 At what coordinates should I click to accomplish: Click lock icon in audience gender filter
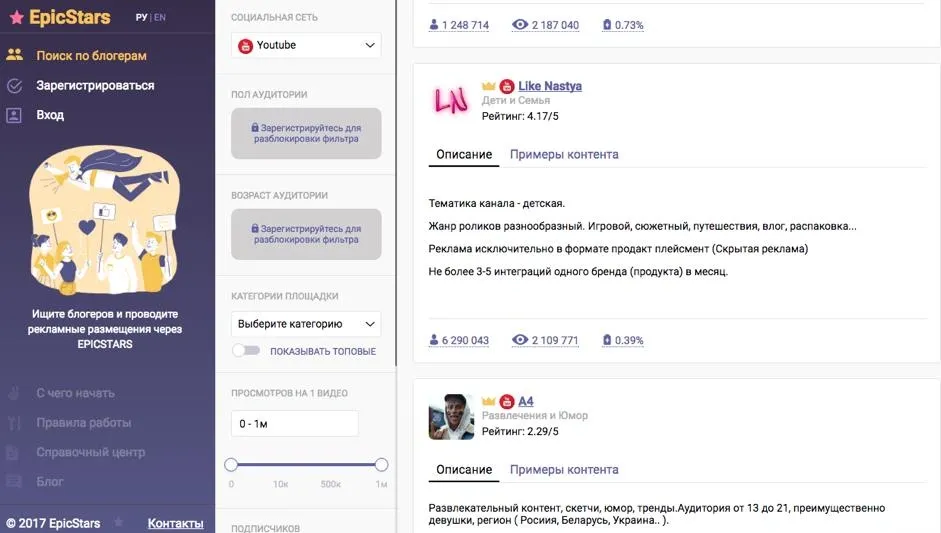[255, 127]
